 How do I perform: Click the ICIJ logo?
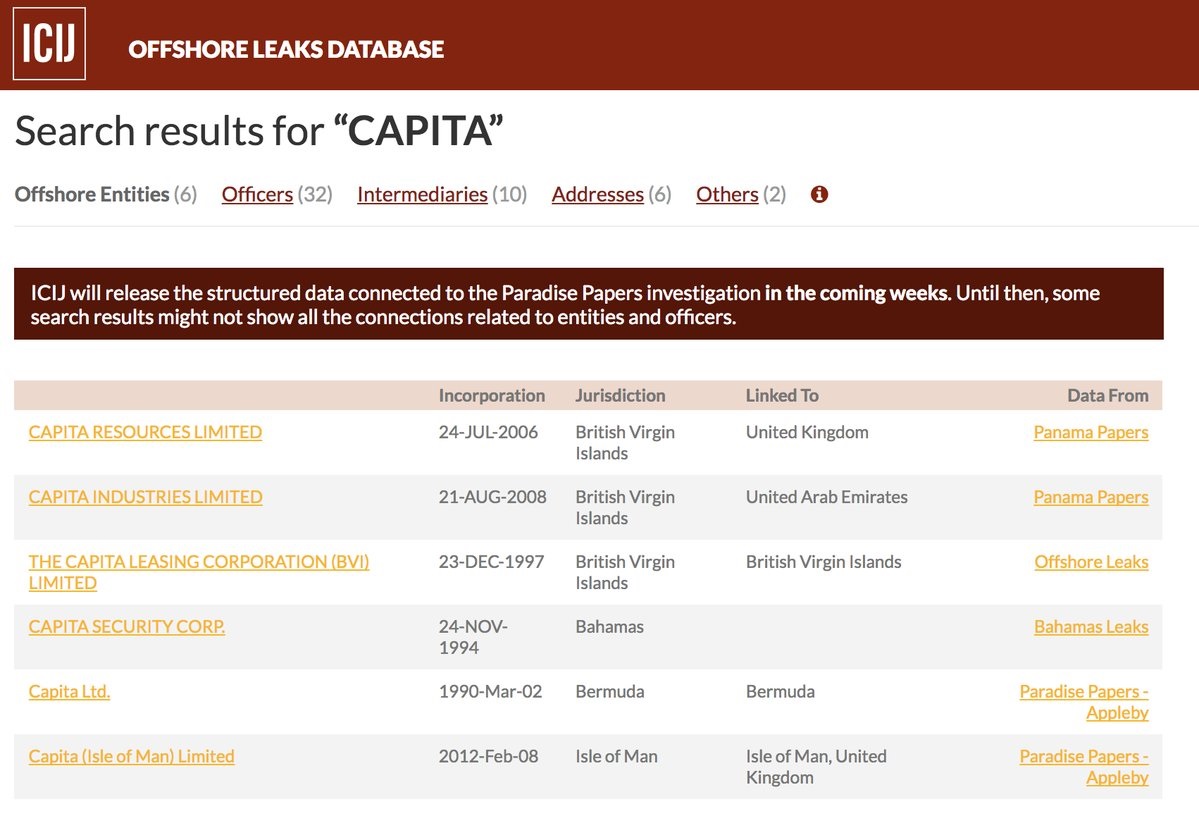pyautogui.click(x=49, y=44)
